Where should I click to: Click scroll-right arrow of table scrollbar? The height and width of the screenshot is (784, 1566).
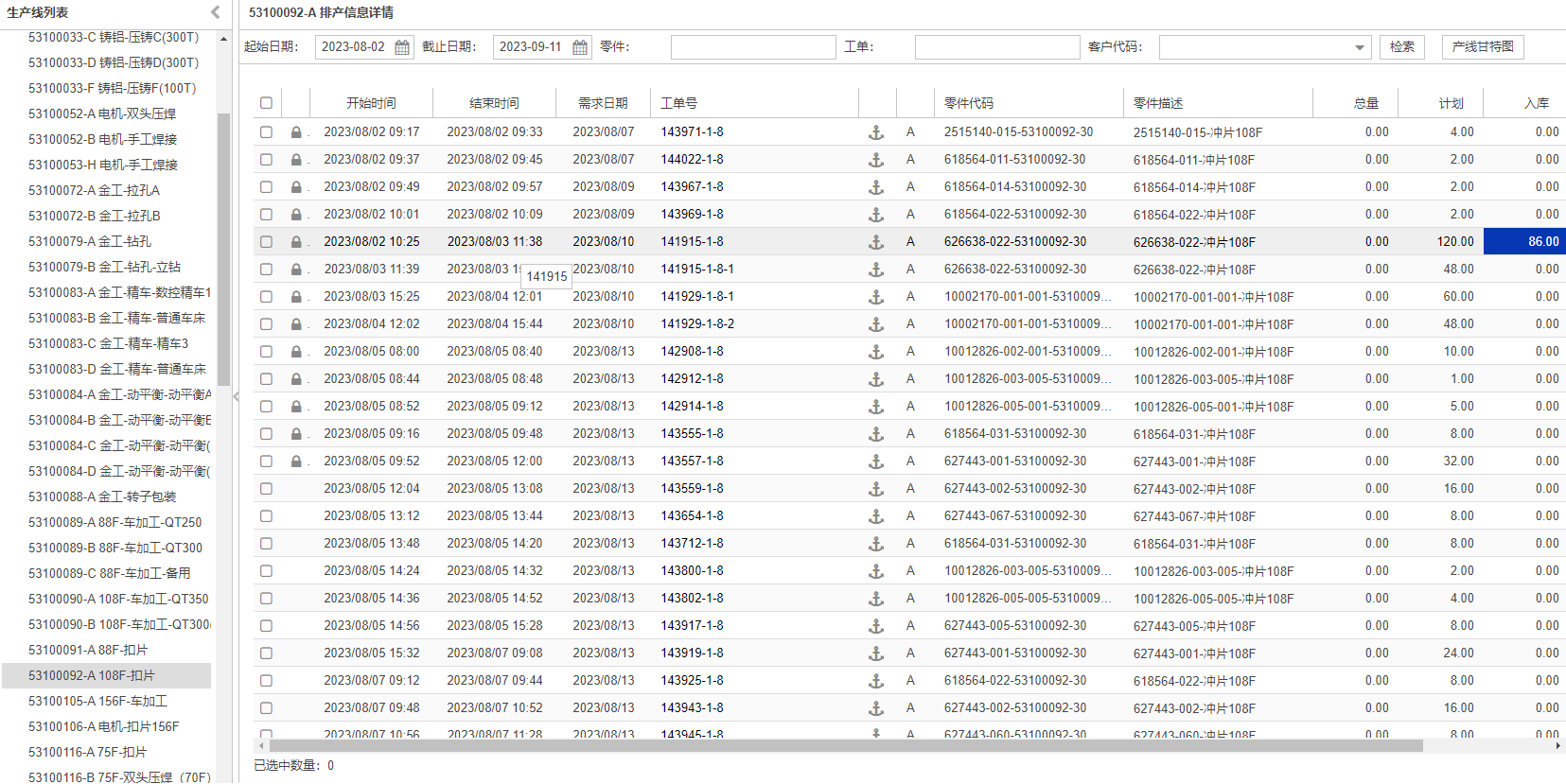1558,746
